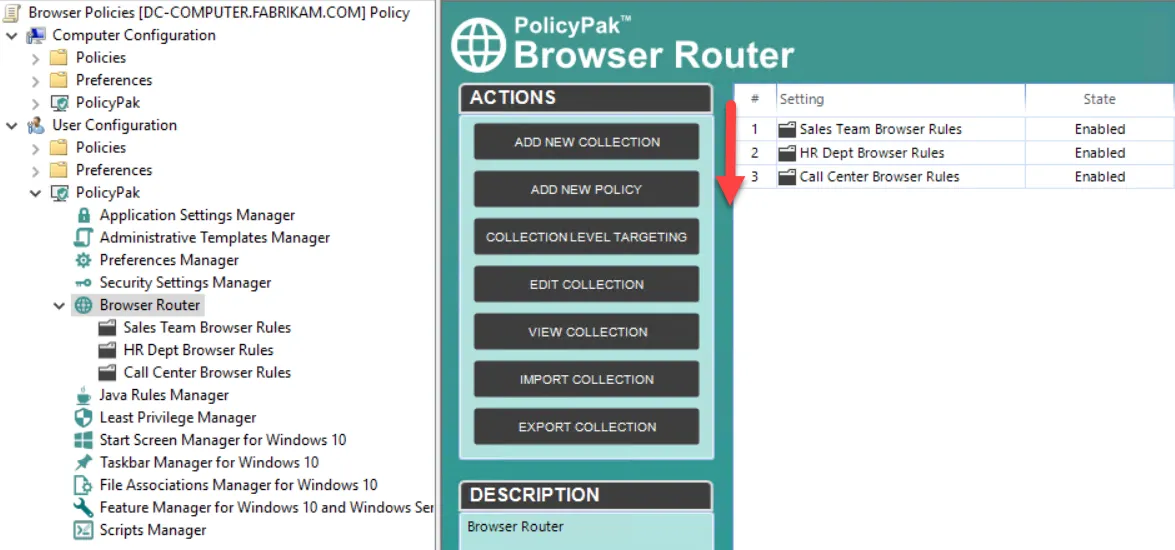Click the Export Collection button
Image resolution: width=1175 pixels, height=550 pixels.
pyautogui.click(x=587, y=427)
